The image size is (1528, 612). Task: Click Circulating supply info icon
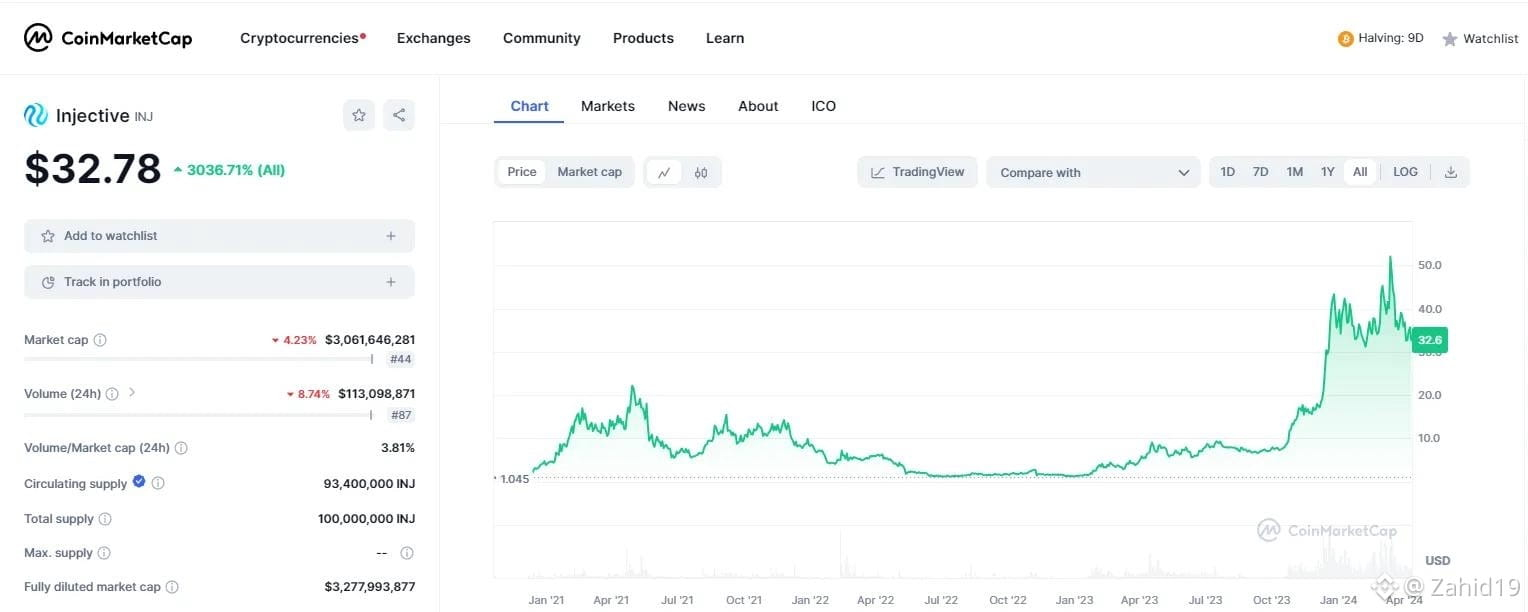coord(158,483)
